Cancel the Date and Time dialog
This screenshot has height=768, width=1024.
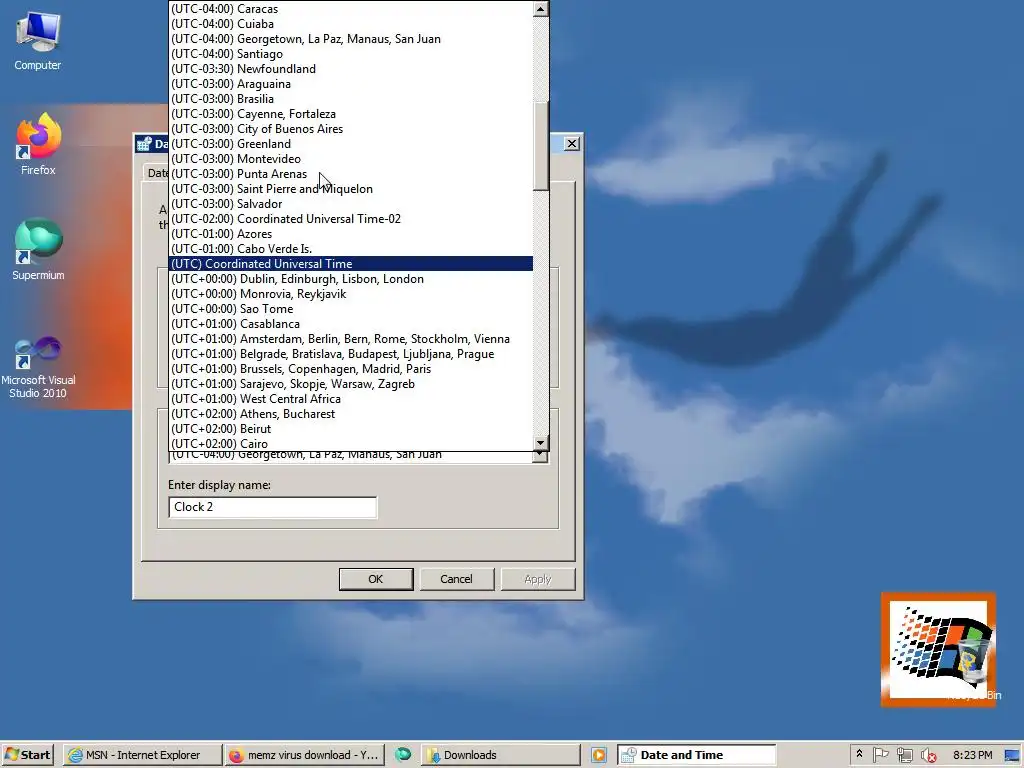point(456,579)
